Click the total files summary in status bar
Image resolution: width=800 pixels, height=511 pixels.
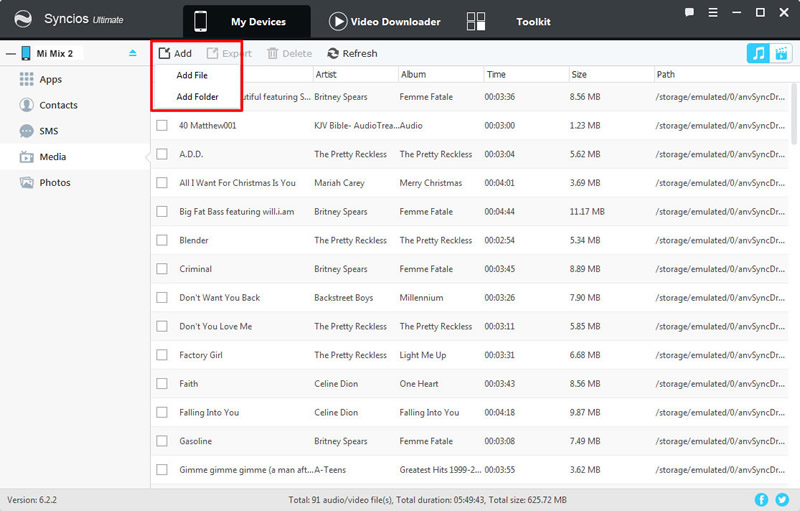click(428, 500)
